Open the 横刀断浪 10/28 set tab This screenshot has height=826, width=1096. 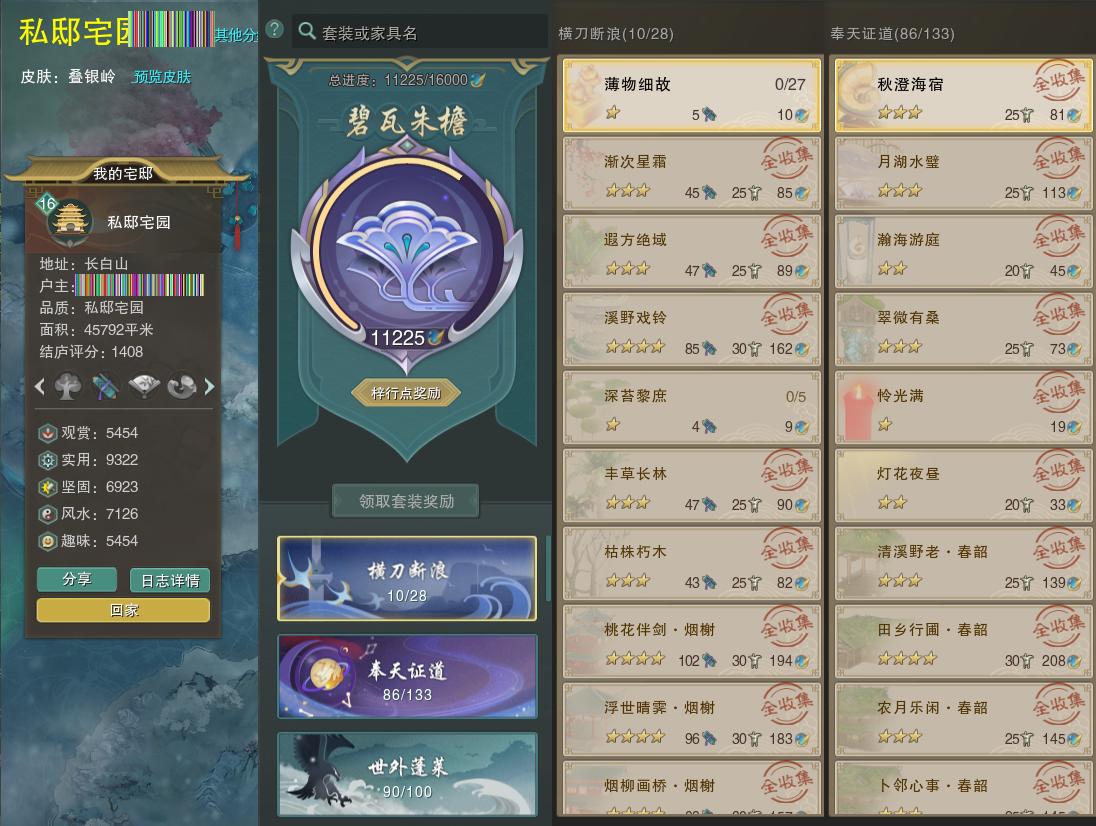[x=407, y=579]
